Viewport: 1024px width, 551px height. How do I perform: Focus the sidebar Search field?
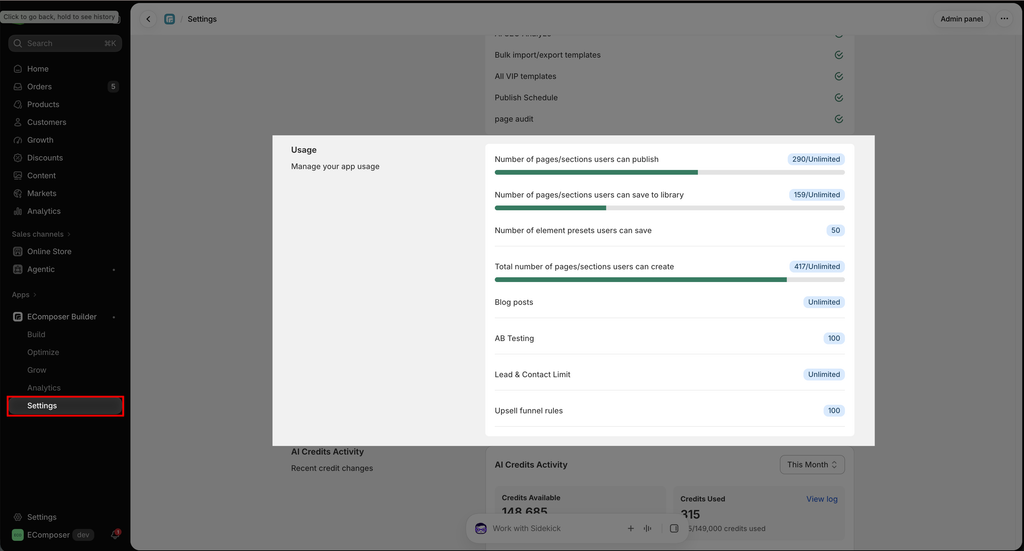[x=65, y=43]
